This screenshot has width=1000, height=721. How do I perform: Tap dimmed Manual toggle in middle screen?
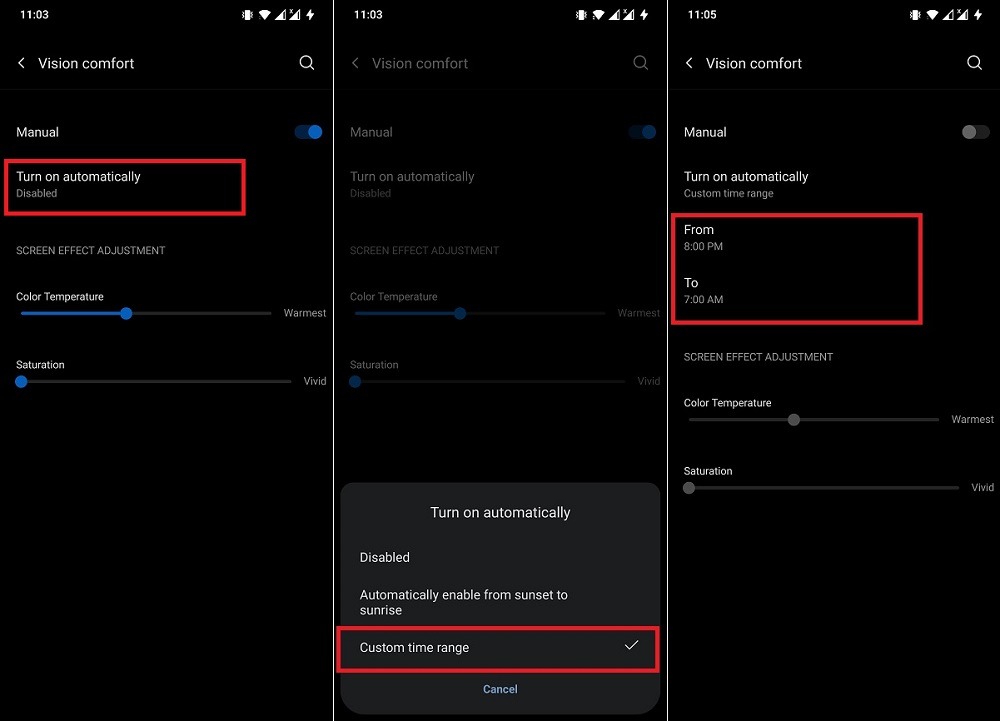coord(642,132)
